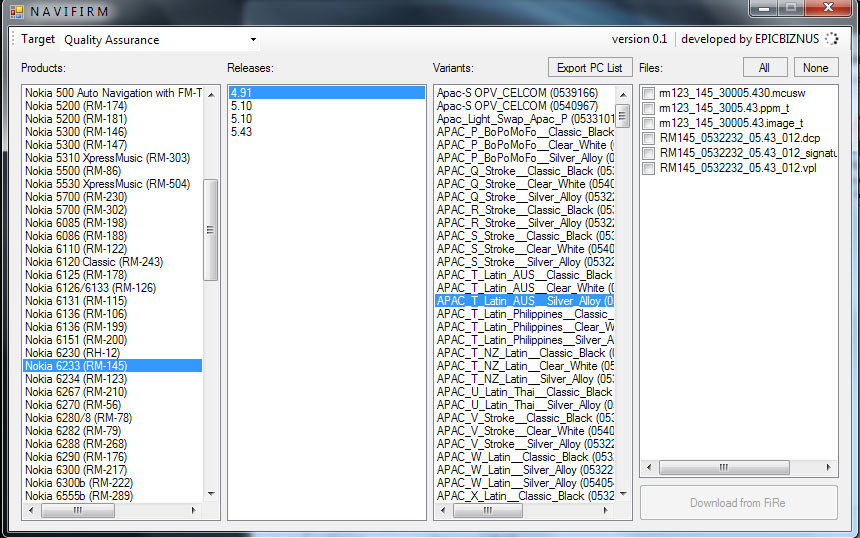
Task: Click the Export PC List button
Action: click(590, 67)
